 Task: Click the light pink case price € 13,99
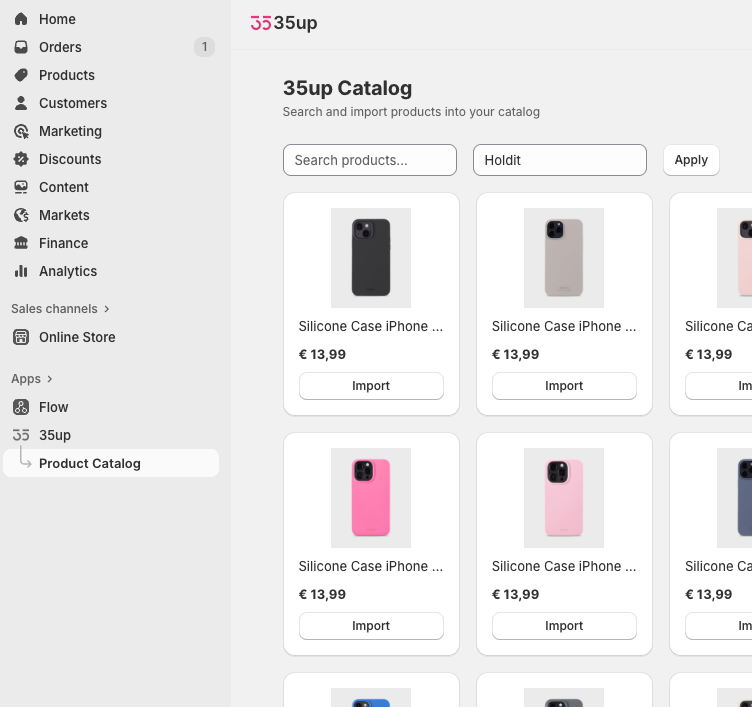click(516, 594)
